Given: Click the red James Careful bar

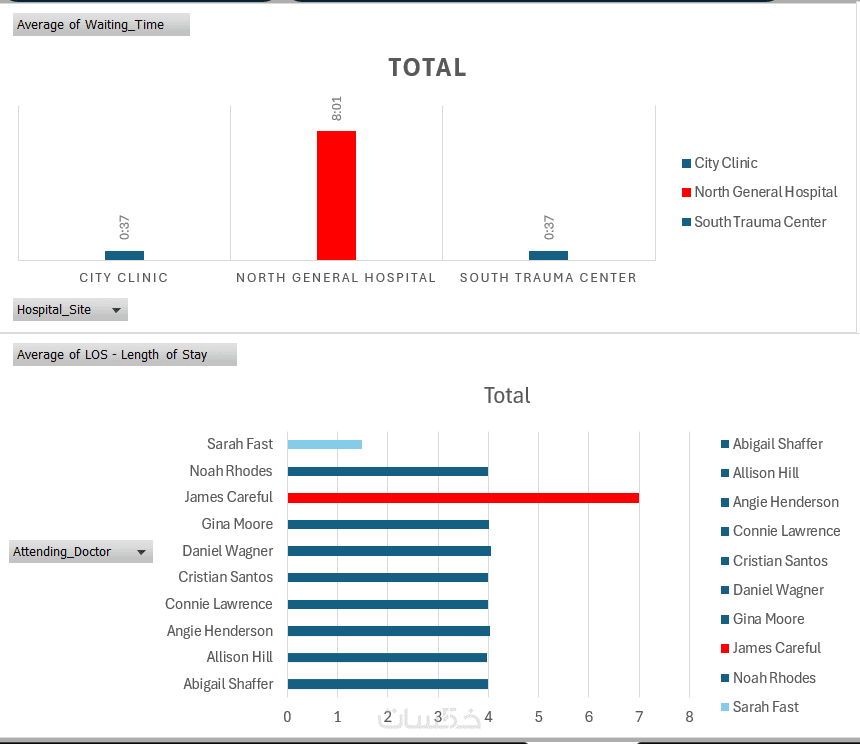Looking at the screenshot, I should 463,498.
